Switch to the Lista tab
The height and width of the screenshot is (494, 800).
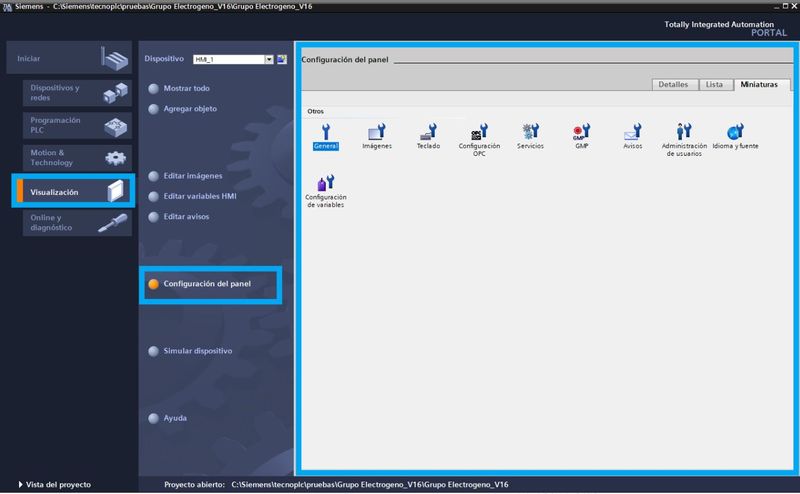tap(714, 85)
